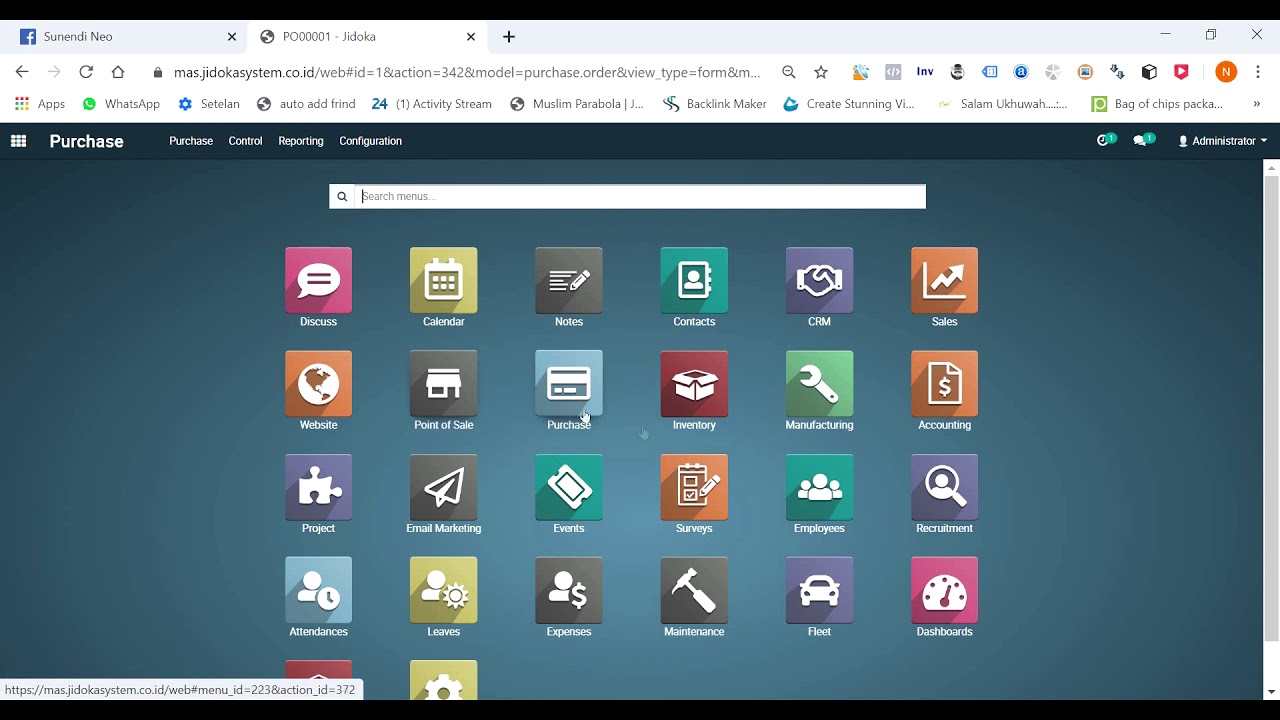Open the Email Marketing app
This screenshot has width=1280, height=720.
[x=443, y=488]
